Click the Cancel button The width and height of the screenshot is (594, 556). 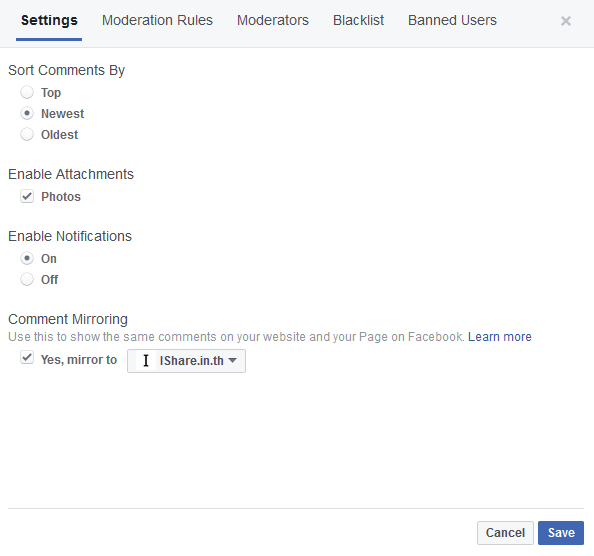click(505, 533)
